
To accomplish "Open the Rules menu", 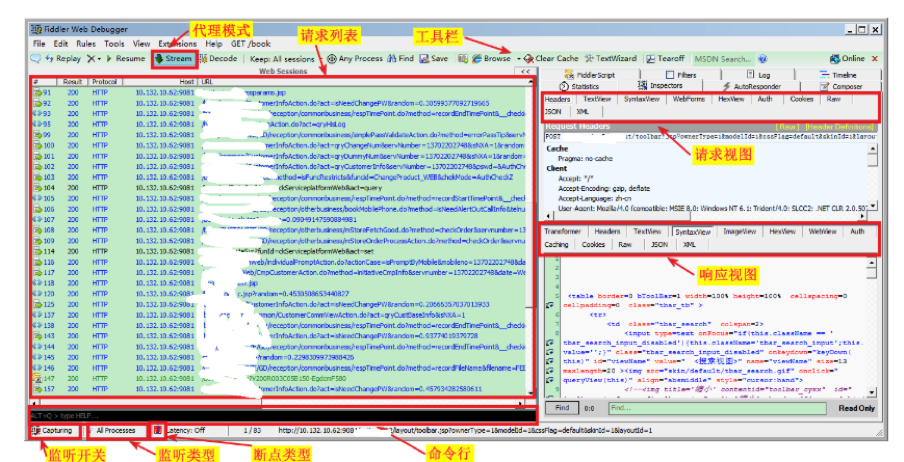I will pos(86,43).
